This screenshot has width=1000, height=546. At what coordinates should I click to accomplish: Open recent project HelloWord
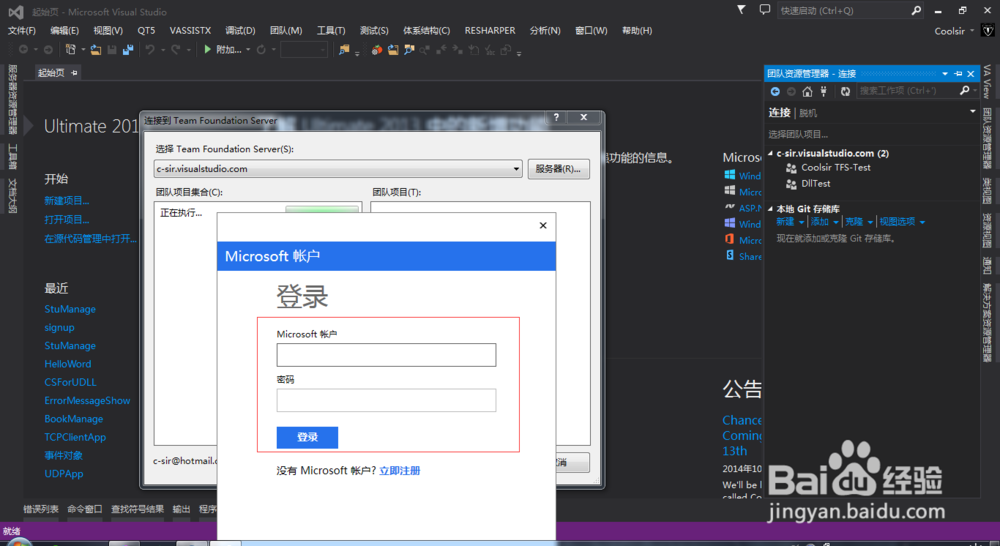tap(68, 364)
